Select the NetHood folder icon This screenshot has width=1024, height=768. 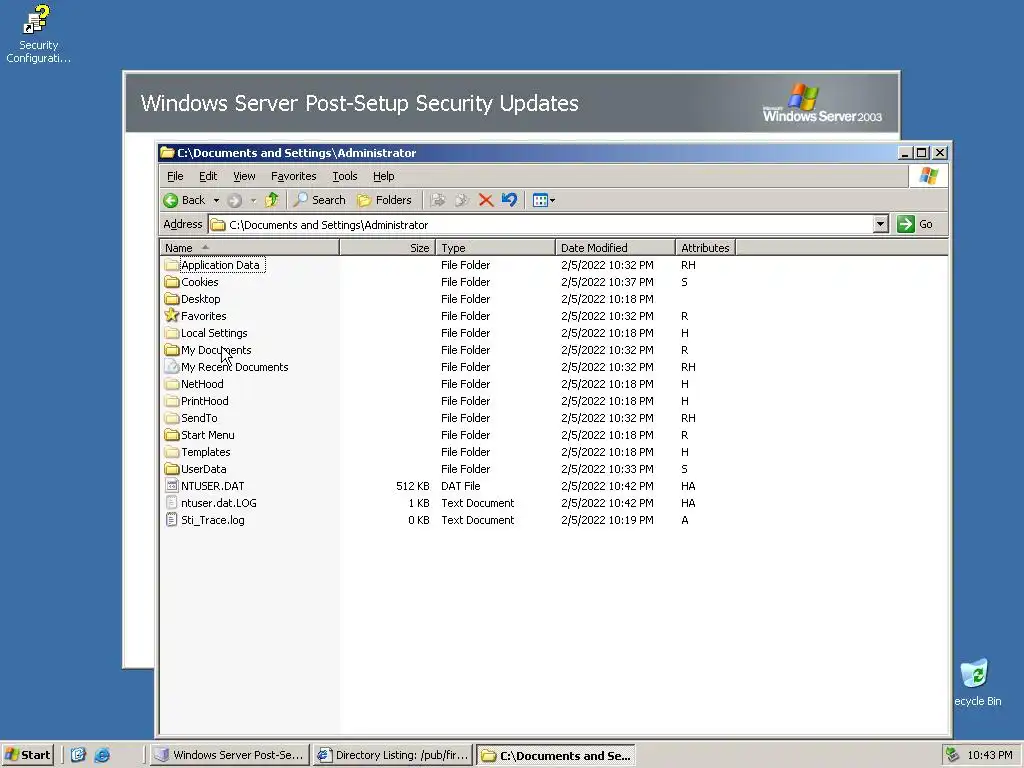click(x=172, y=384)
